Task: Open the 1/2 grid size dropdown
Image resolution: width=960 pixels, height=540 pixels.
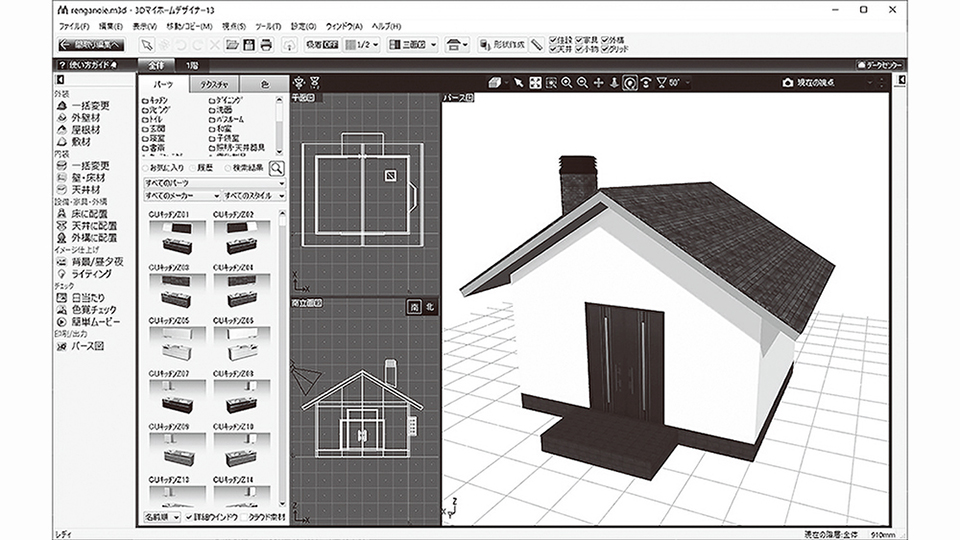Action: [362, 45]
